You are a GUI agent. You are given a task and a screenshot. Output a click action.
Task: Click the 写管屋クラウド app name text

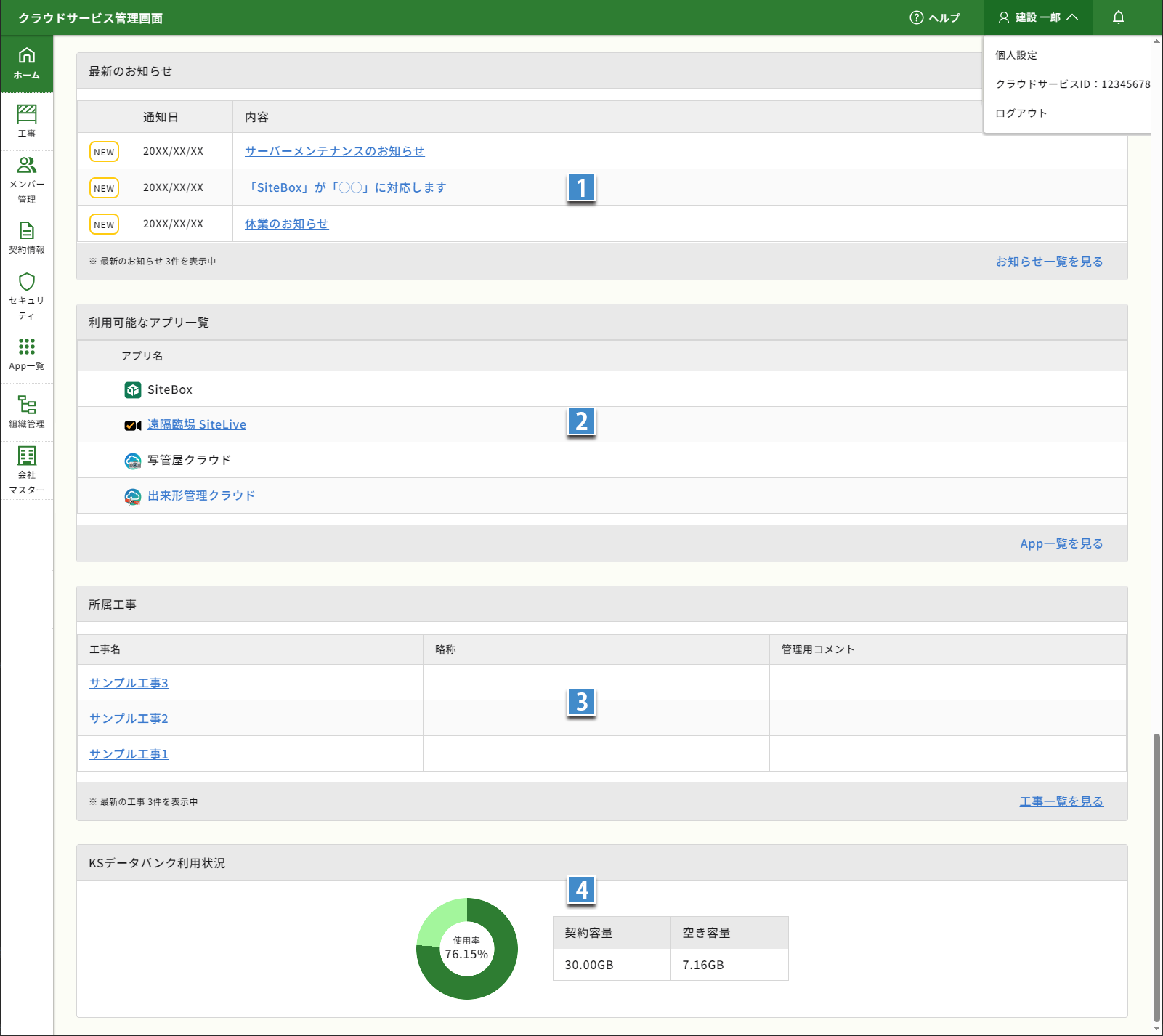click(190, 460)
